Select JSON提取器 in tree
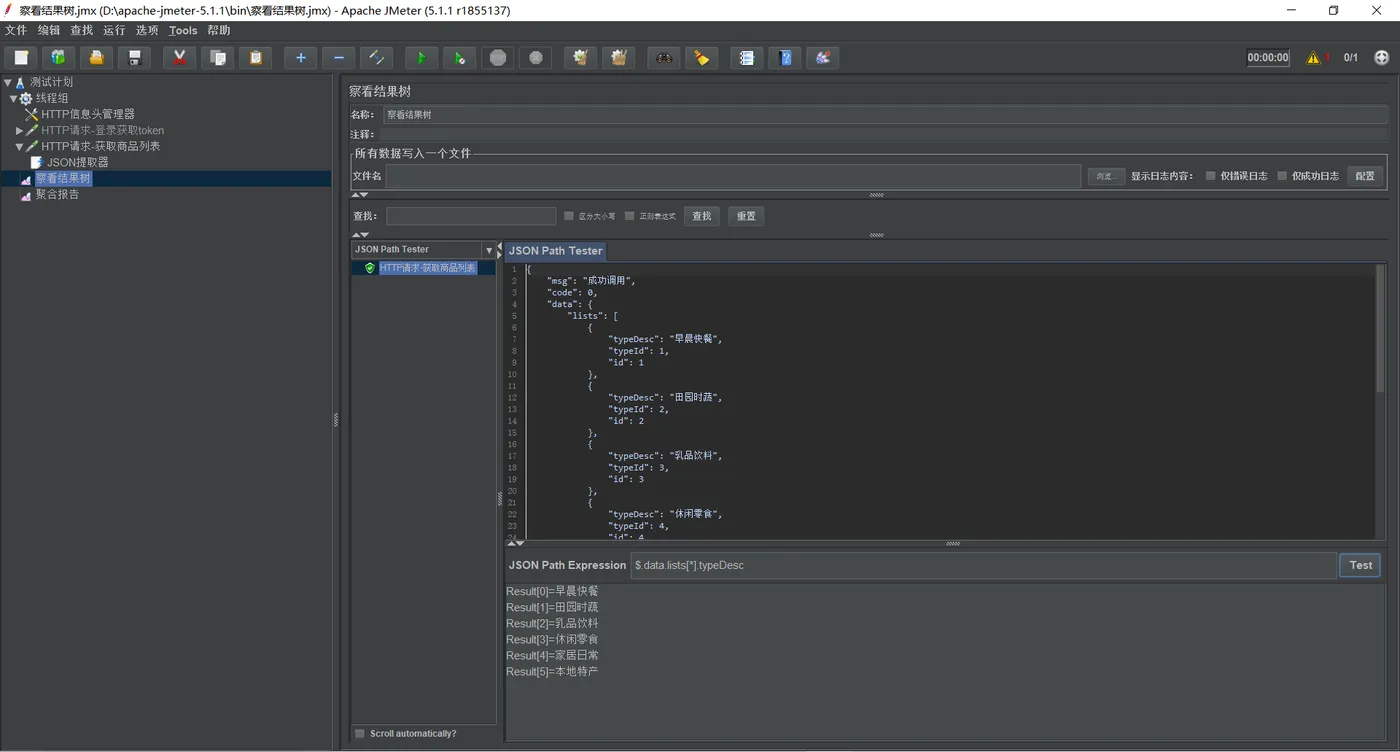 click(77, 163)
